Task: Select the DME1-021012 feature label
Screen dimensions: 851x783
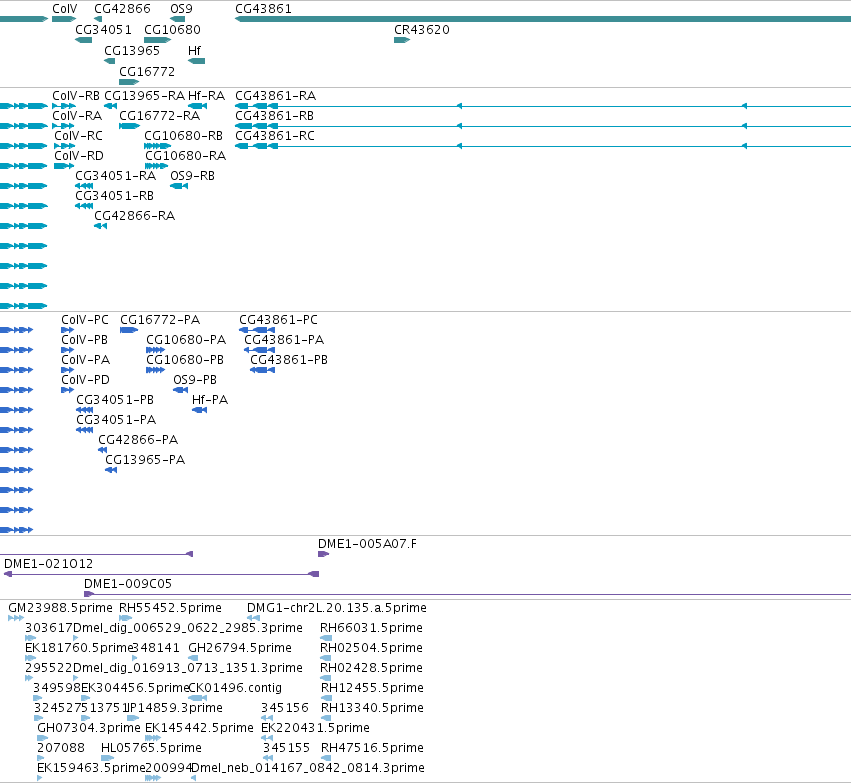Action: click(48, 564)
